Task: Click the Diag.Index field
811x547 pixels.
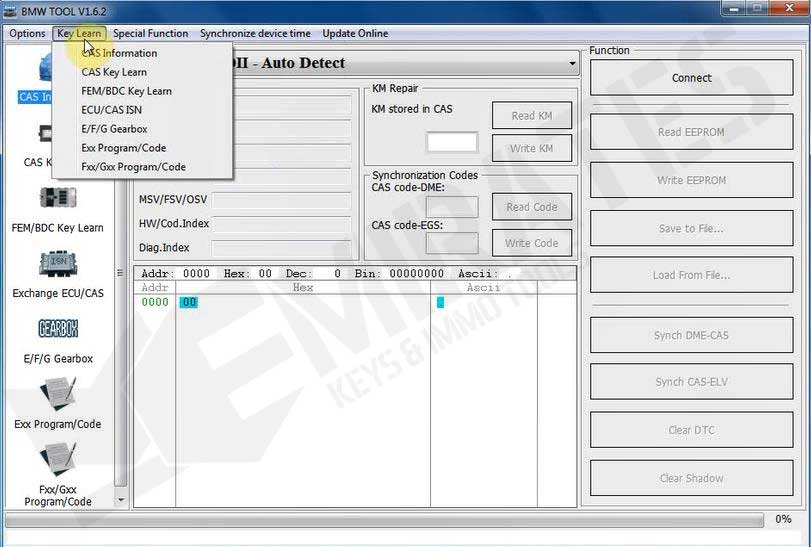Action: click(x=282, y=248)
